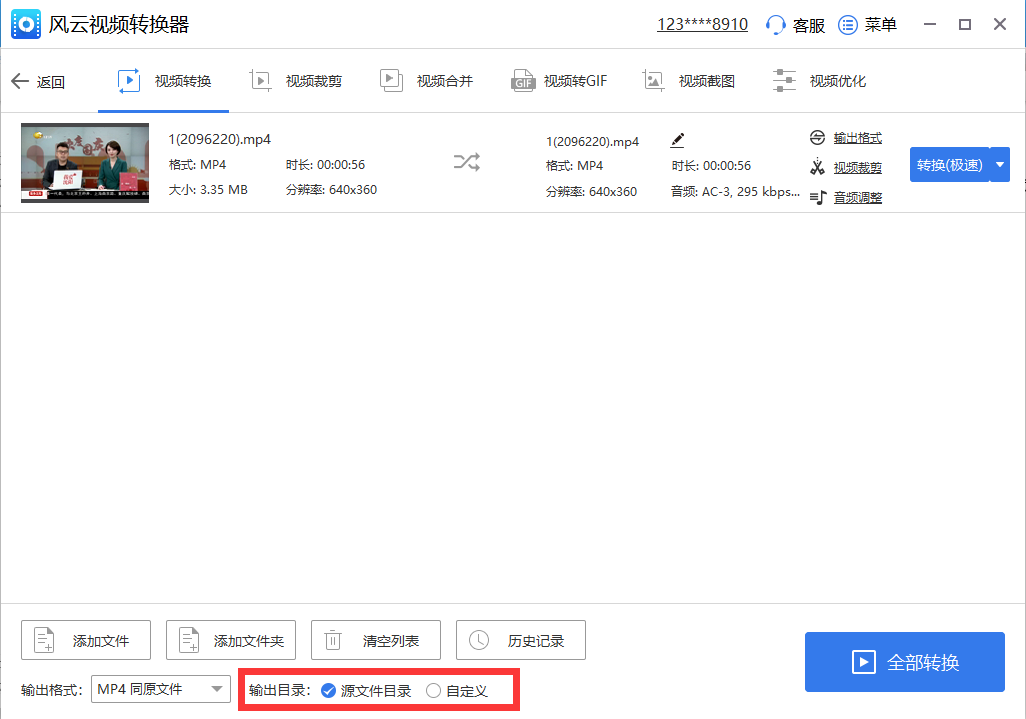Open the 菜单 list icon
The width and height of the screenshot is (1026, 719).
(847, 25)
